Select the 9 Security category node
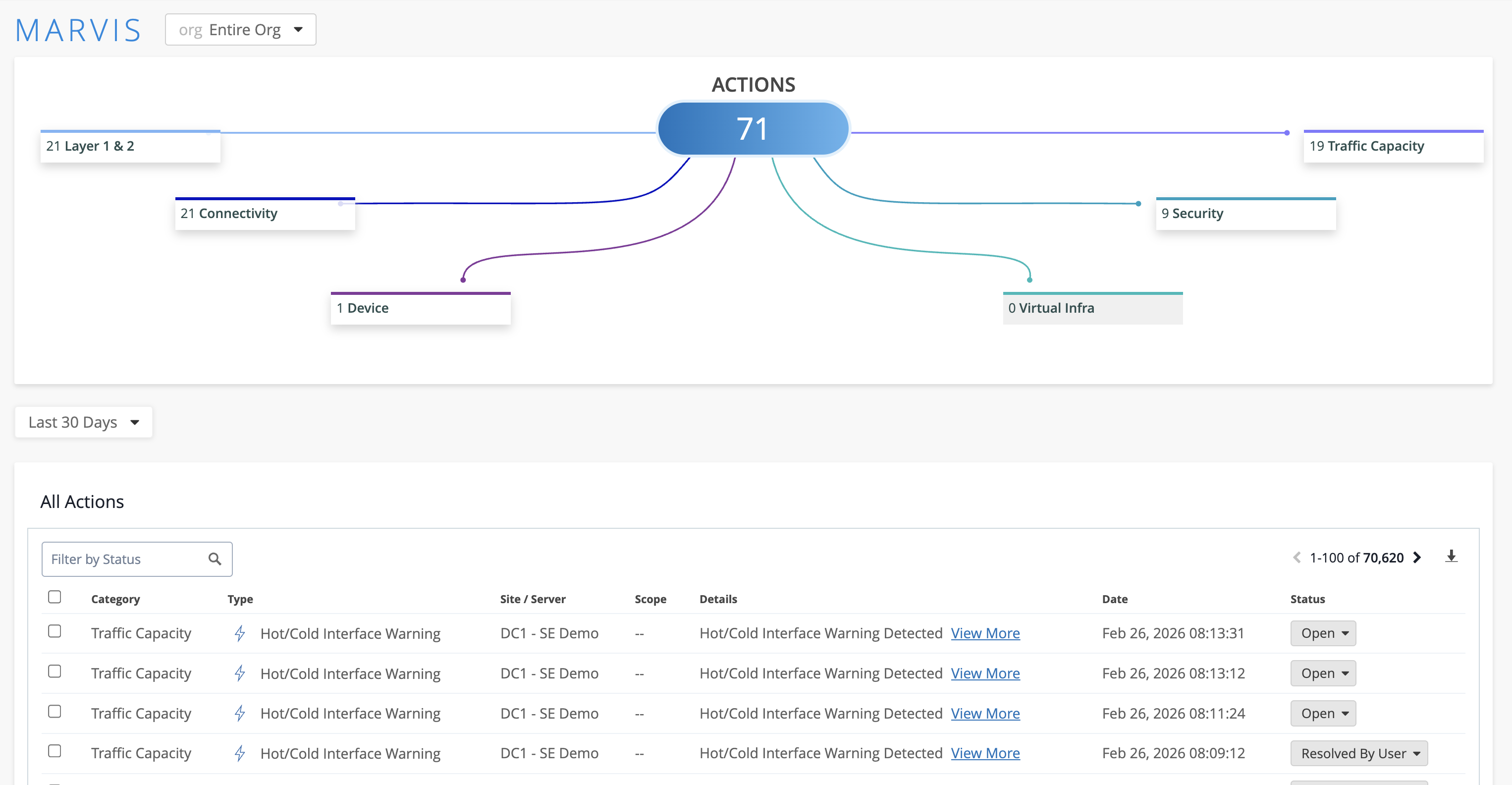Screen dimensions: 1512x785 point(1245,213)
